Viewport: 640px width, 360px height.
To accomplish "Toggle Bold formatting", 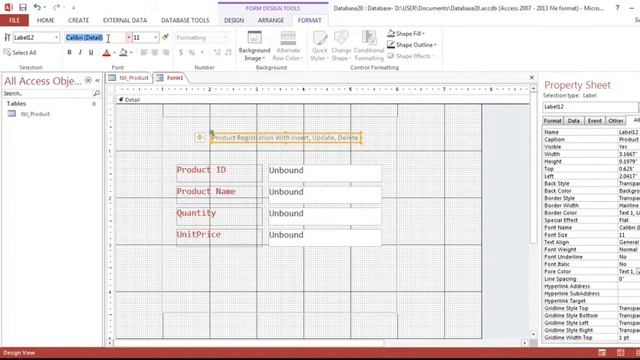I will 69,52.
